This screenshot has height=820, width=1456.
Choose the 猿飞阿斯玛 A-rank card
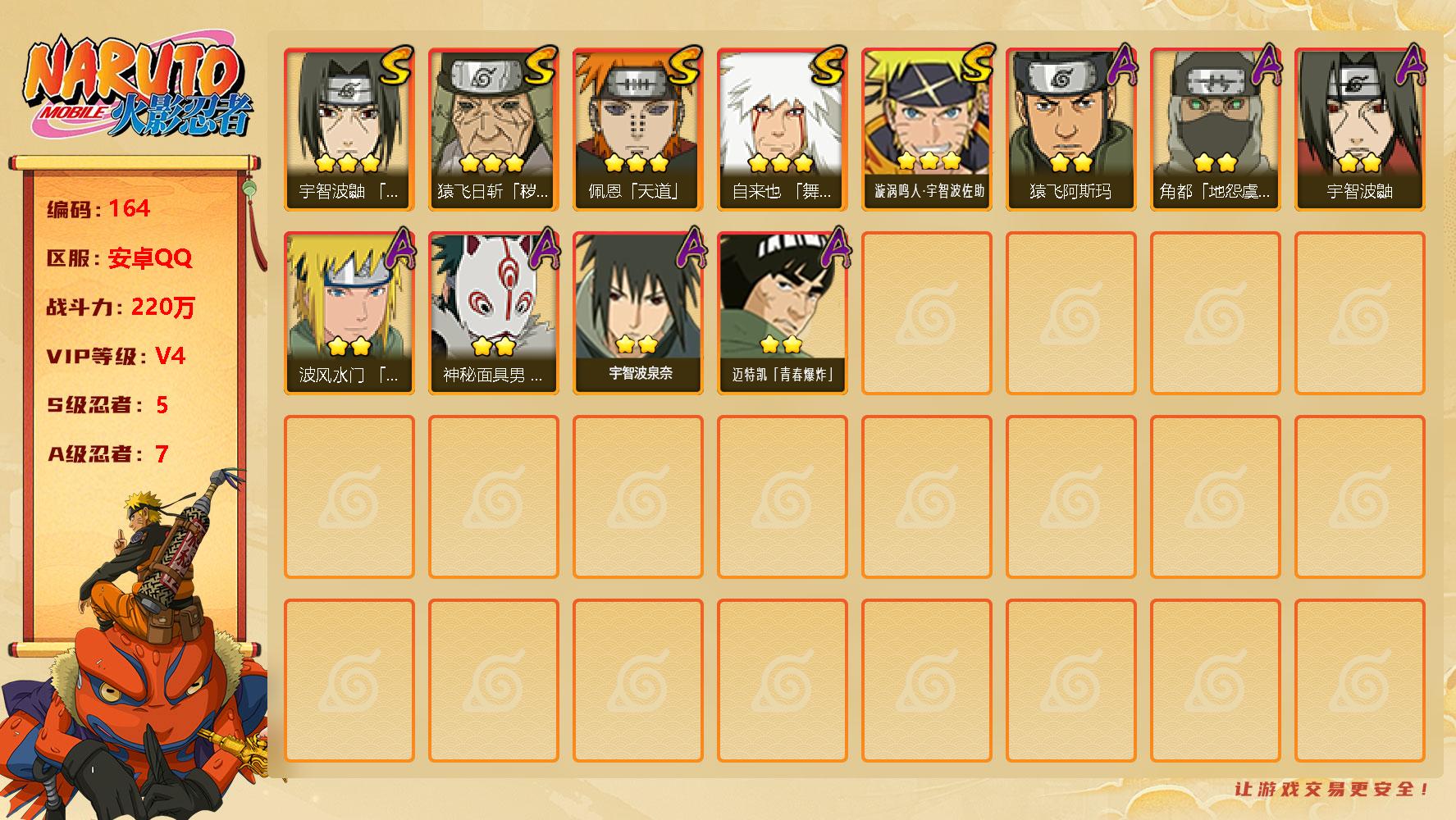pos(1071,130)
